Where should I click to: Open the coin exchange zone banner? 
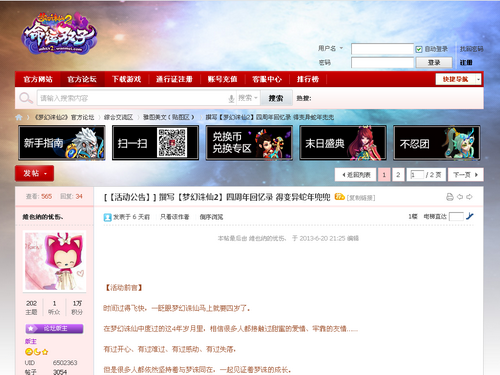tap(249, 143)
